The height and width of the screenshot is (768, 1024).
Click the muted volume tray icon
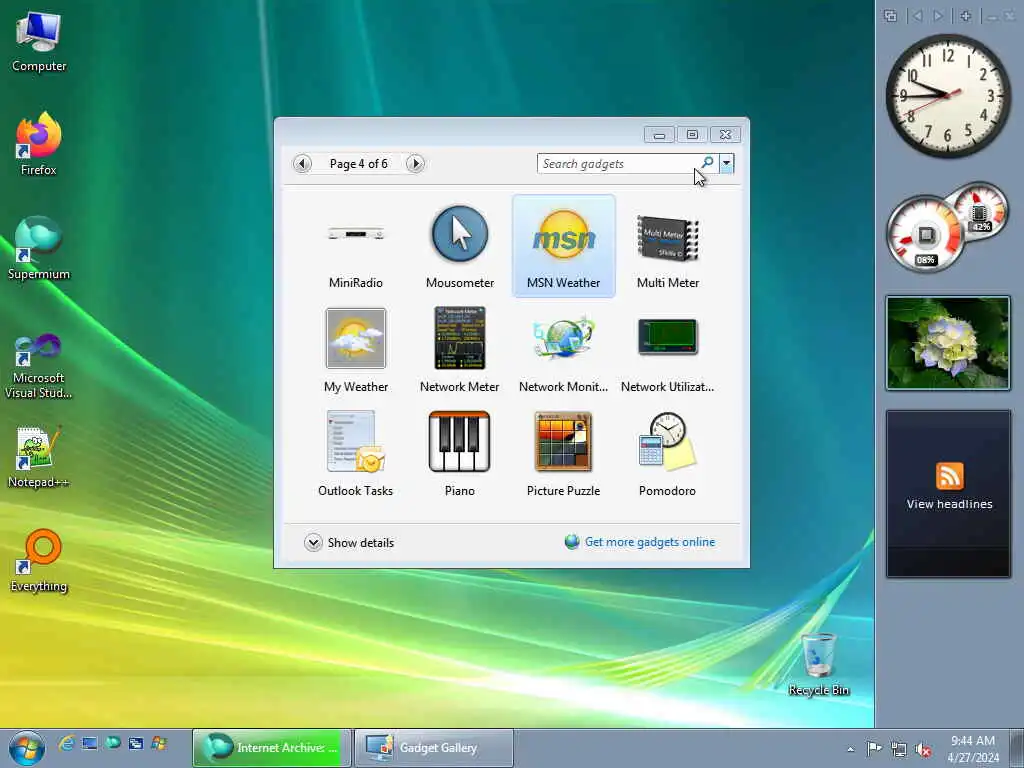point(923,749)
